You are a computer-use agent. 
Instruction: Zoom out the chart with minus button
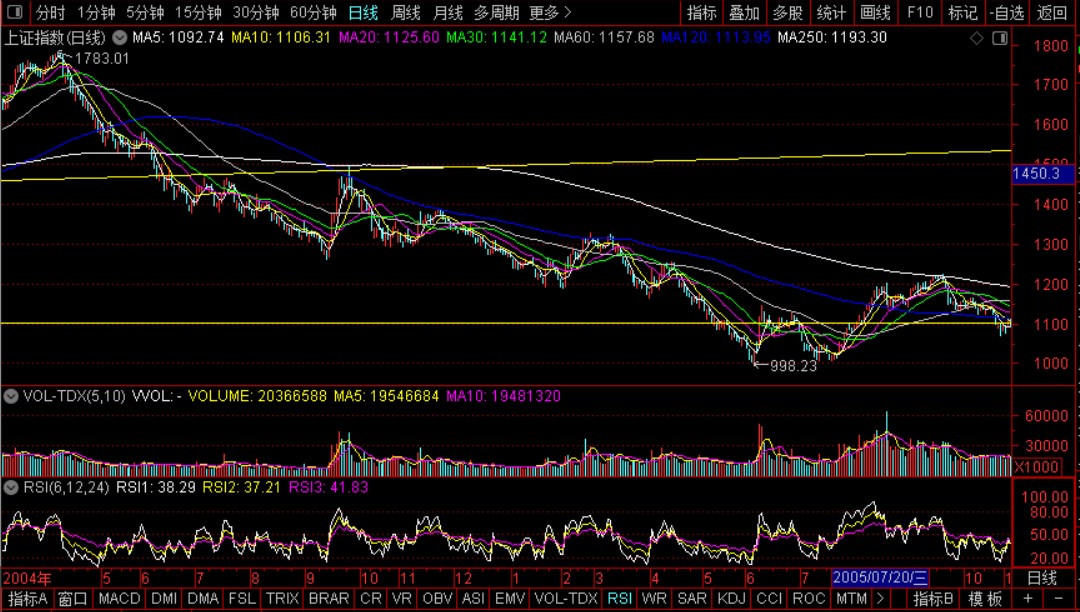[x=1059, y=599]
